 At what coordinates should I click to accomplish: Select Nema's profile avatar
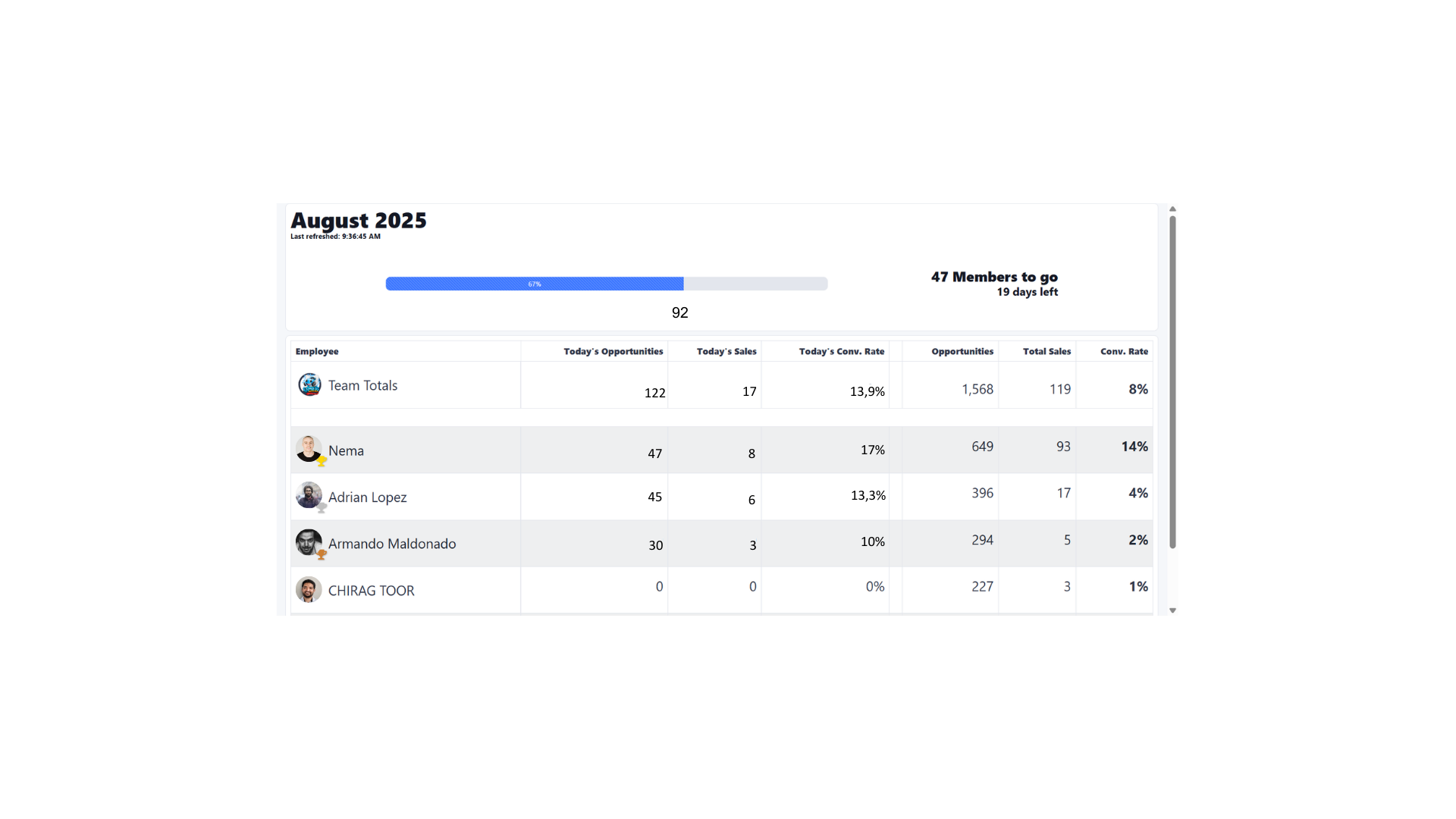309,447
